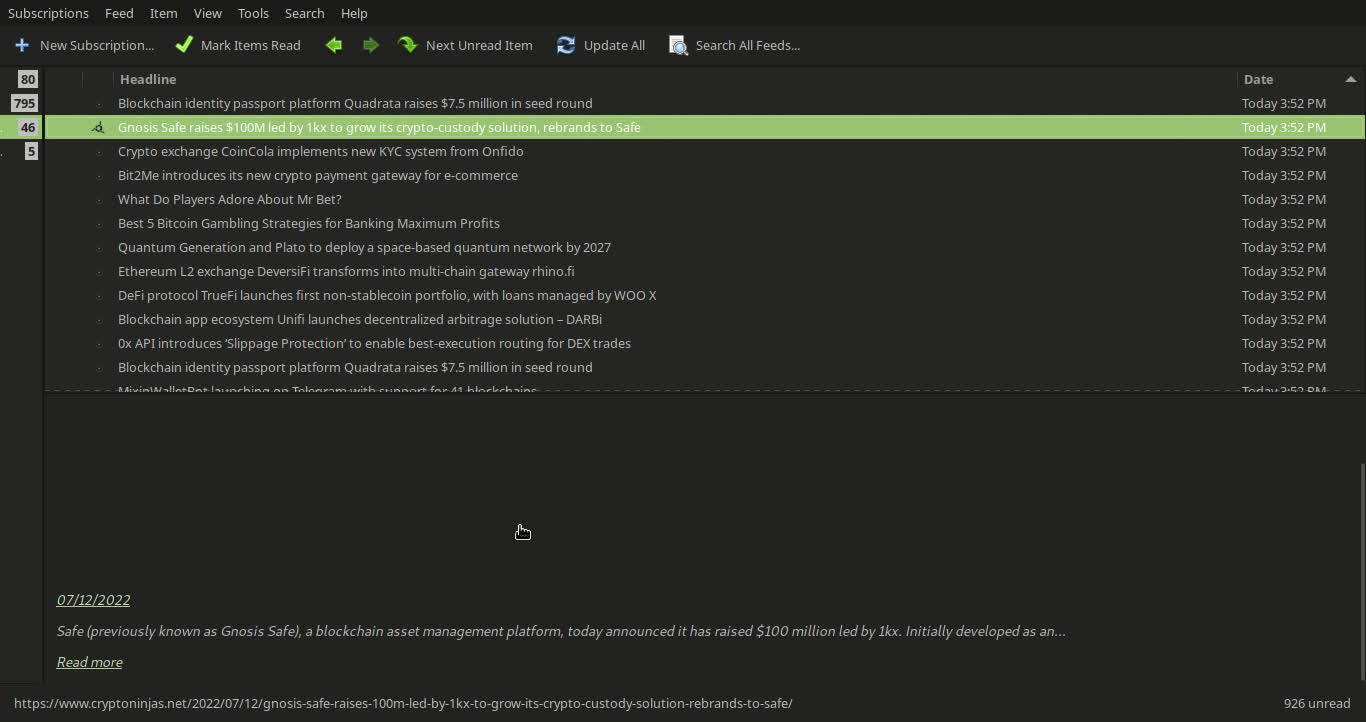The image size is (1366, 722).
Task: Open the 07/12/2022 date link
Action: tap(93, 600)
